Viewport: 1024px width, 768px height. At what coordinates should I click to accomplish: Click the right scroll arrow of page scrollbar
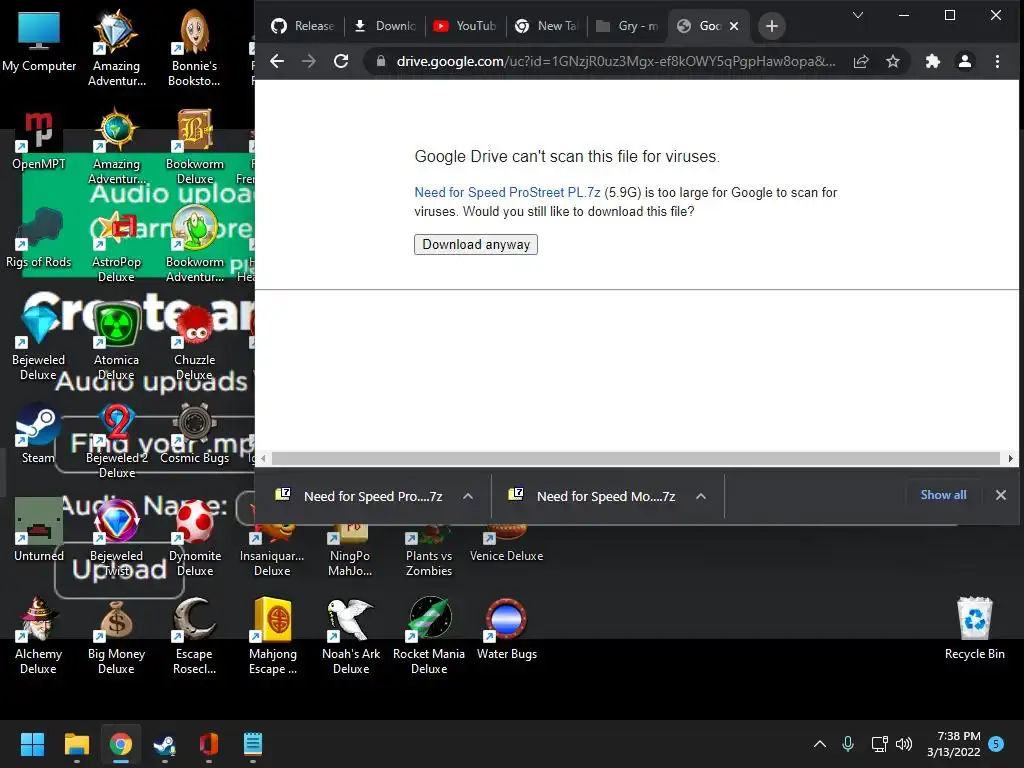tap(1010, 458)
